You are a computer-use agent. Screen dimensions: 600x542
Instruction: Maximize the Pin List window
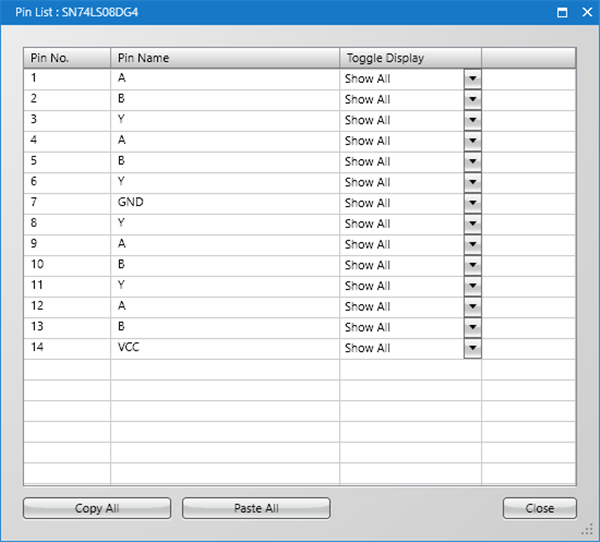pos(562,13)
